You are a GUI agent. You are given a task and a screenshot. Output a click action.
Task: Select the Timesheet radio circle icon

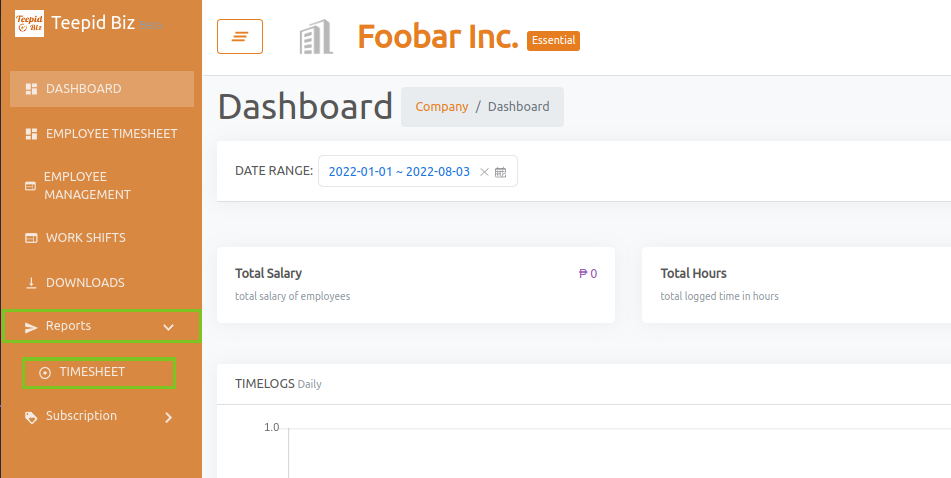click(44, 373)
